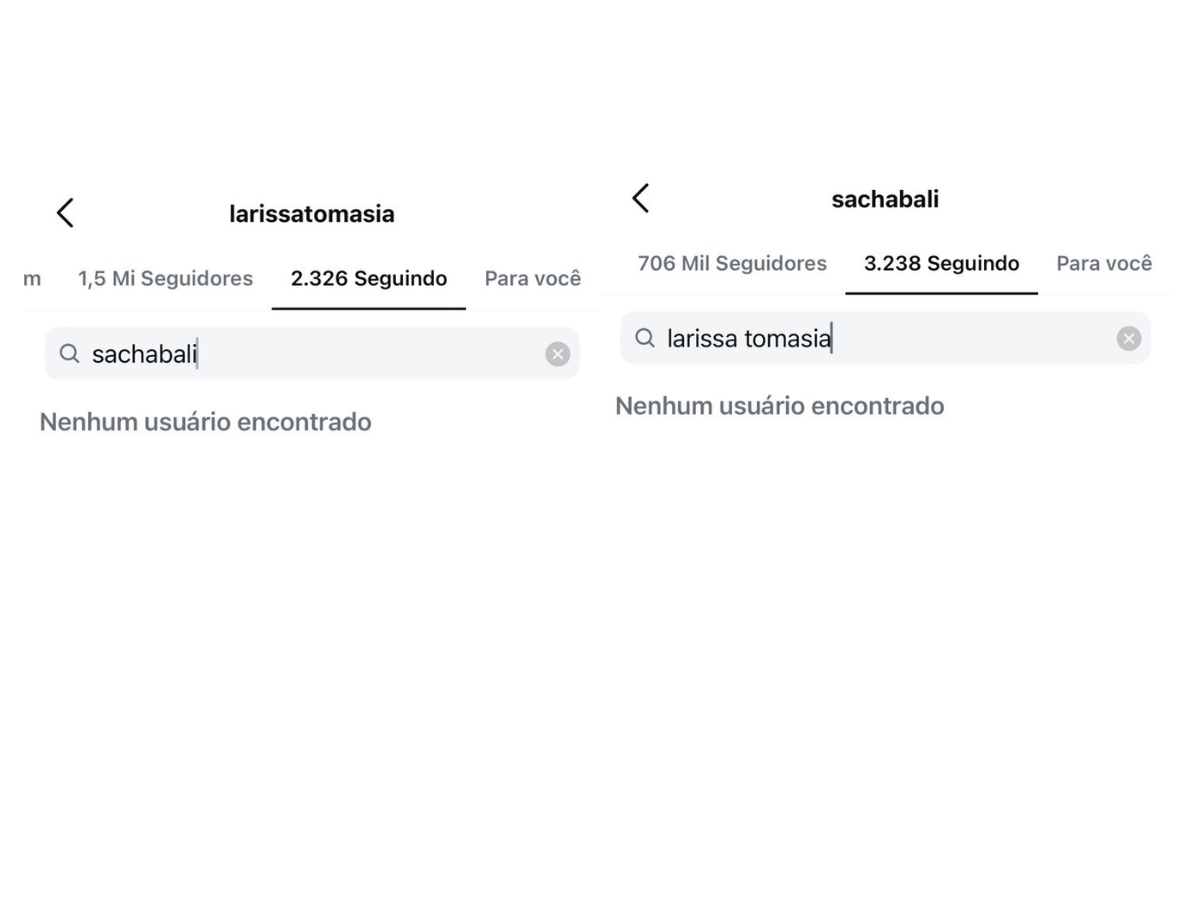Viewport: 1200px width, 900px height.
Task: Focus the search field containing 'sachabali'
Action: (x=312, y=354)
